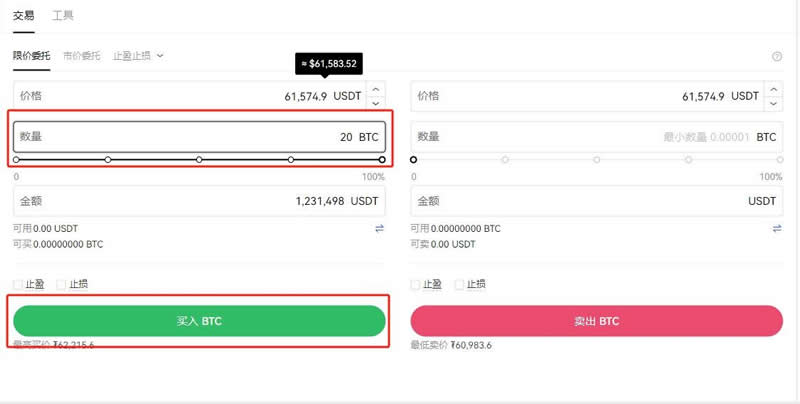Image resolution: width=800 pixels, height=404 pixels.
Task: Click the buy-side transfer arrows icon
Action: pyautogui.click(x=379, y=229)
